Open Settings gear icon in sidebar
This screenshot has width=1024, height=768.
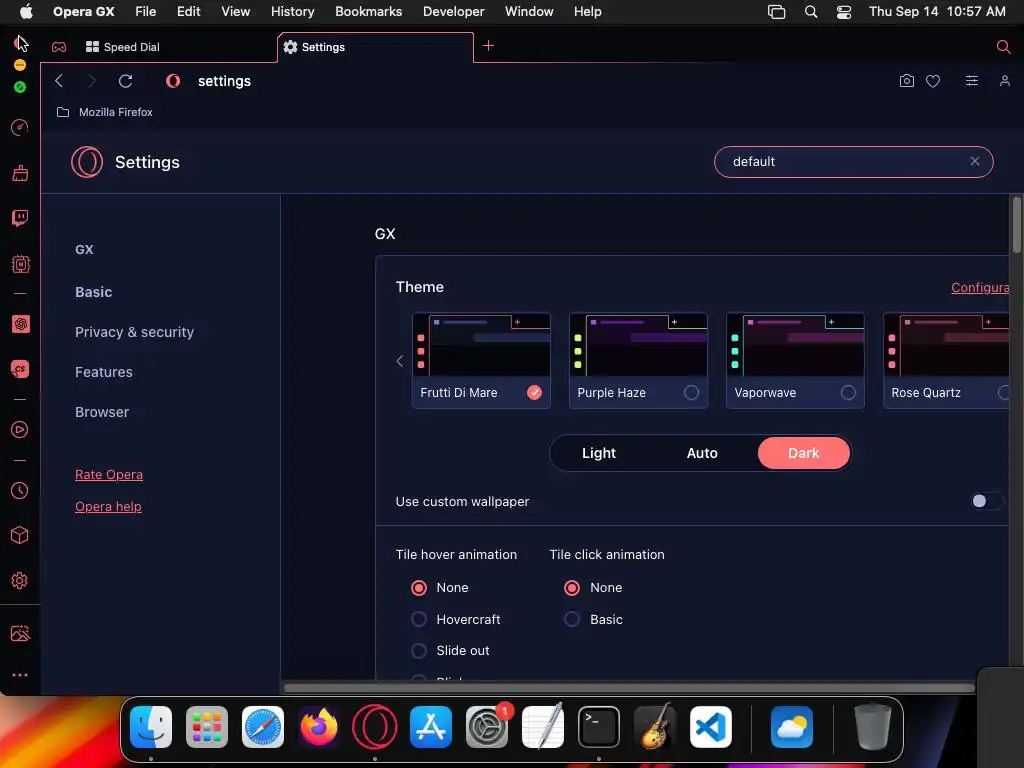coord(20,581)
